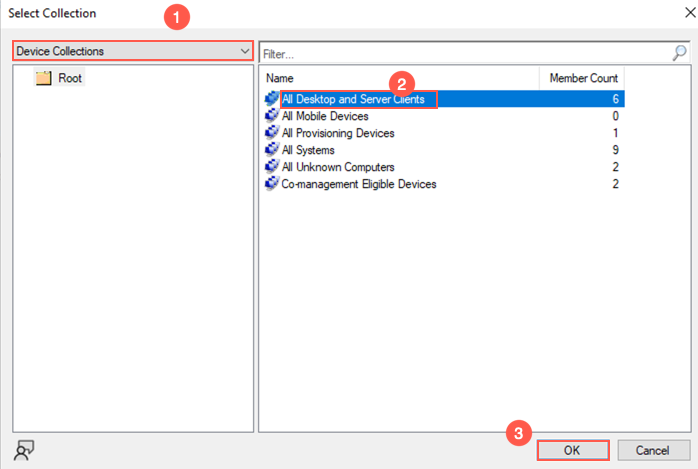Click the feedback person icon at bottom left
This screenshot has height=469, width=698.
pos(24,450)
